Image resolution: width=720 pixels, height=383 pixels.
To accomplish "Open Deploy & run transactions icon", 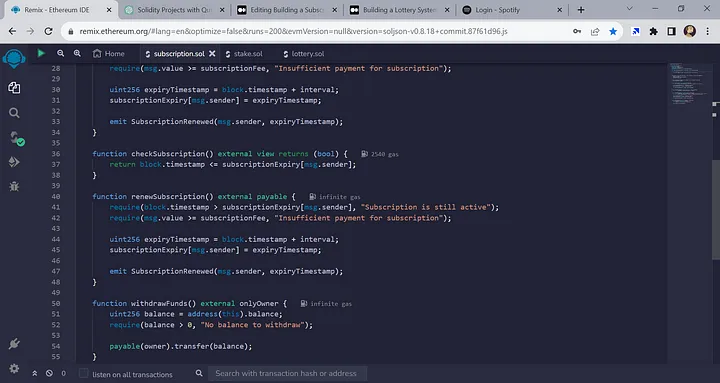I will [14, 162].
